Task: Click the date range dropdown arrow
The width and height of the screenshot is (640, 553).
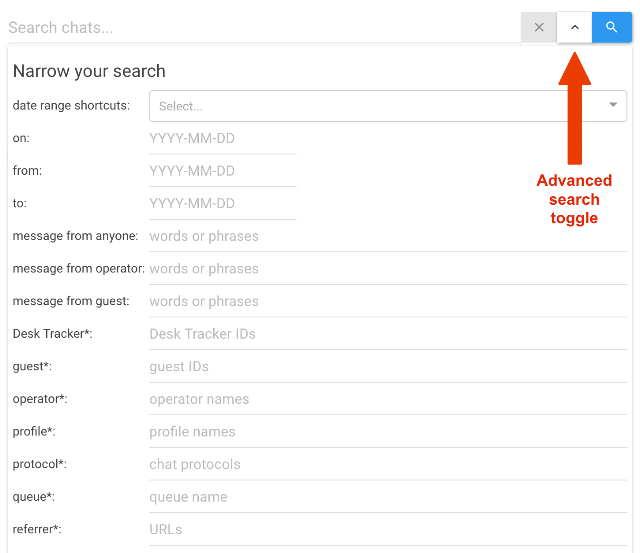Action: coord(613,106)
